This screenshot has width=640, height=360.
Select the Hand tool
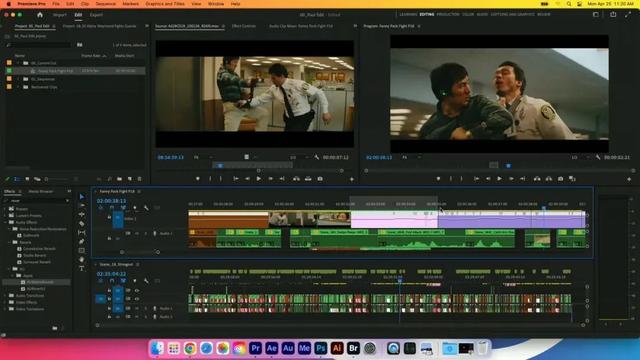tap(82, 260)
